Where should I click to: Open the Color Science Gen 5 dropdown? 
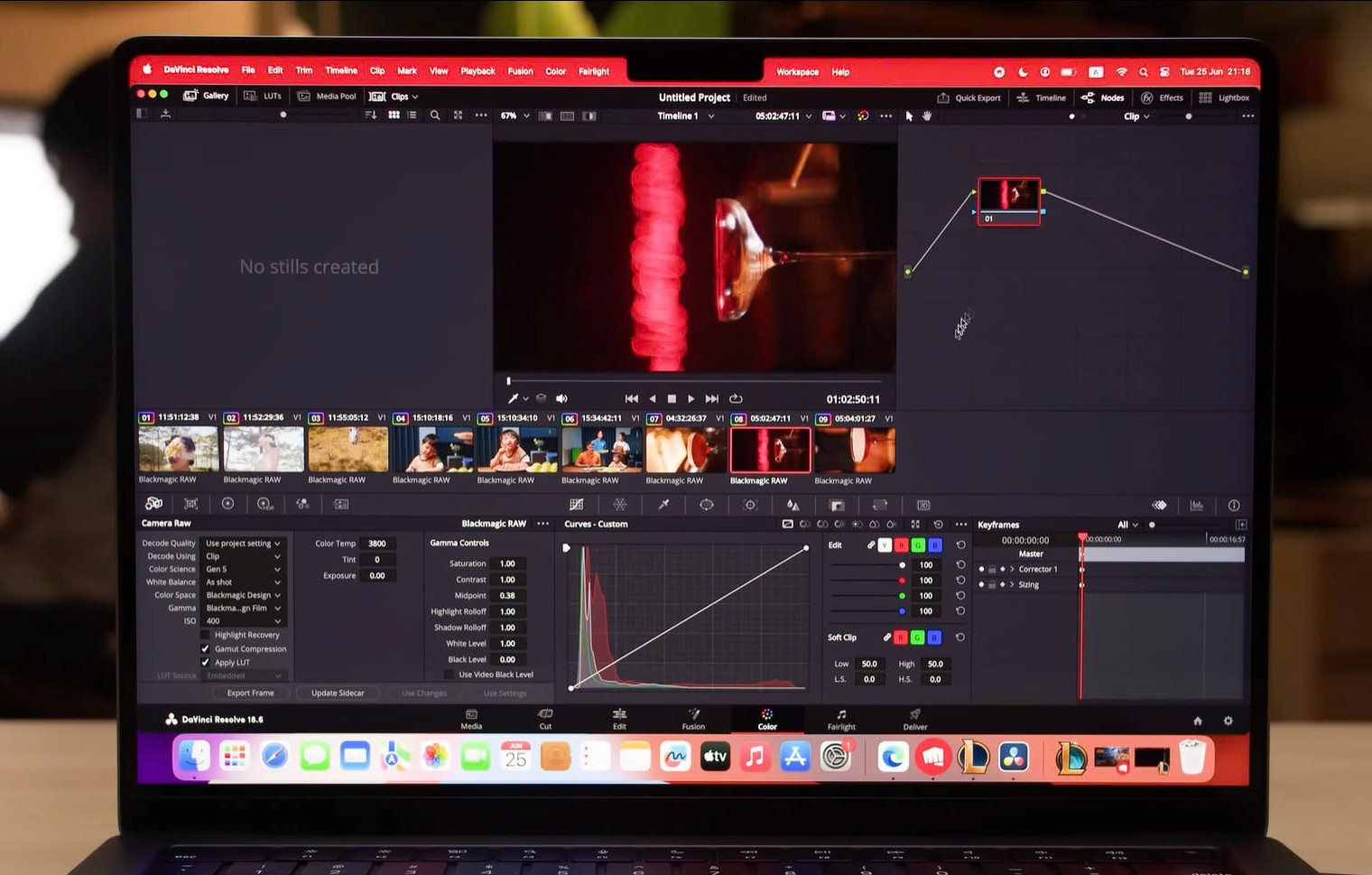(243, 569)
